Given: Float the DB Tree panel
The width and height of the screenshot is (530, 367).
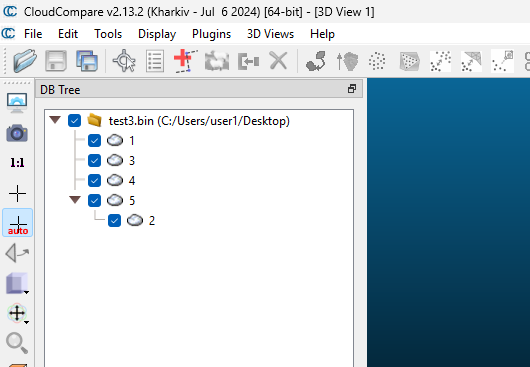Looking at the screenshot, I should point(352,89).
